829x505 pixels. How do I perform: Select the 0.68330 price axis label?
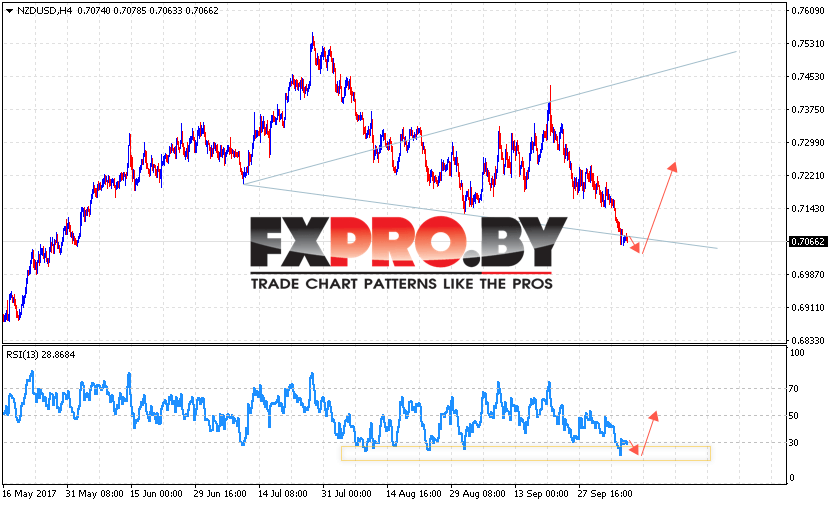tap(807, 341)
